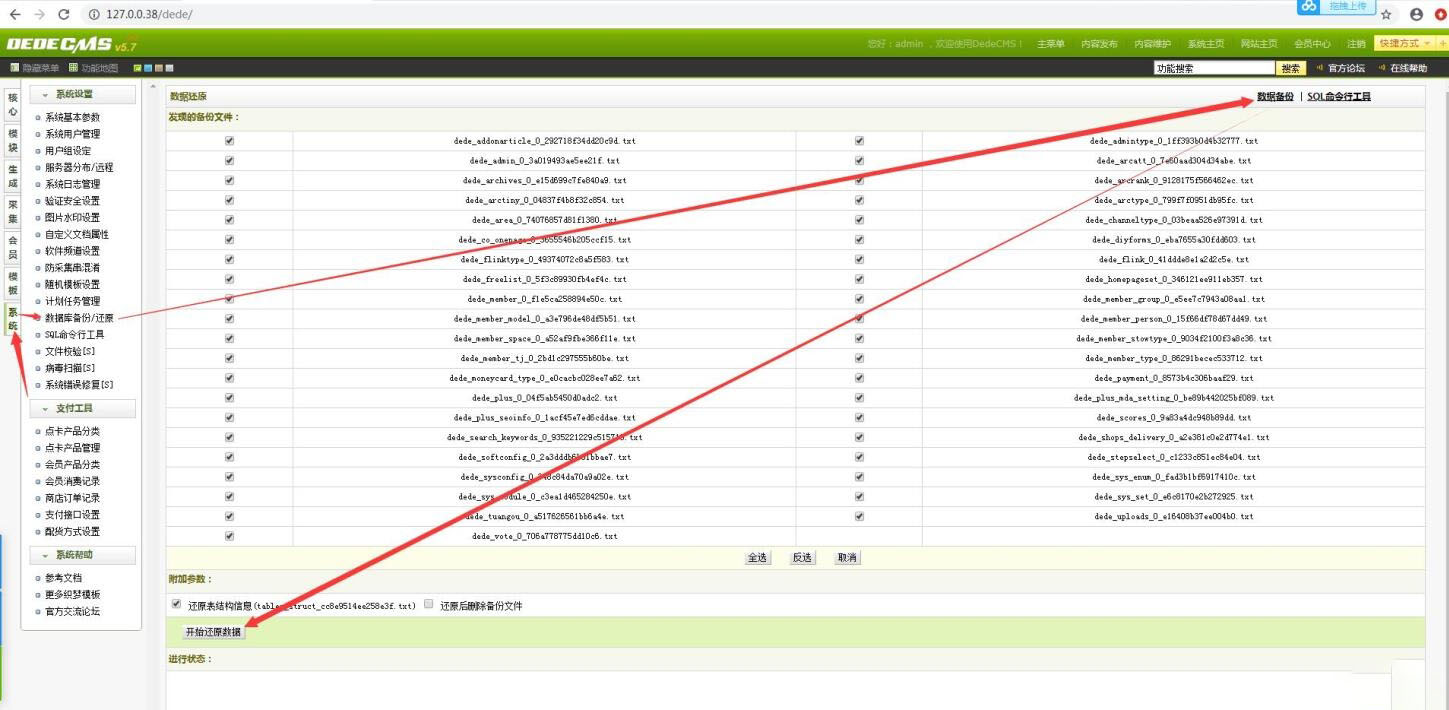The height and width of the screenshot is (710, 1449).
Task: Open the 功能地图 function map icon
Action: click(74, 68)
